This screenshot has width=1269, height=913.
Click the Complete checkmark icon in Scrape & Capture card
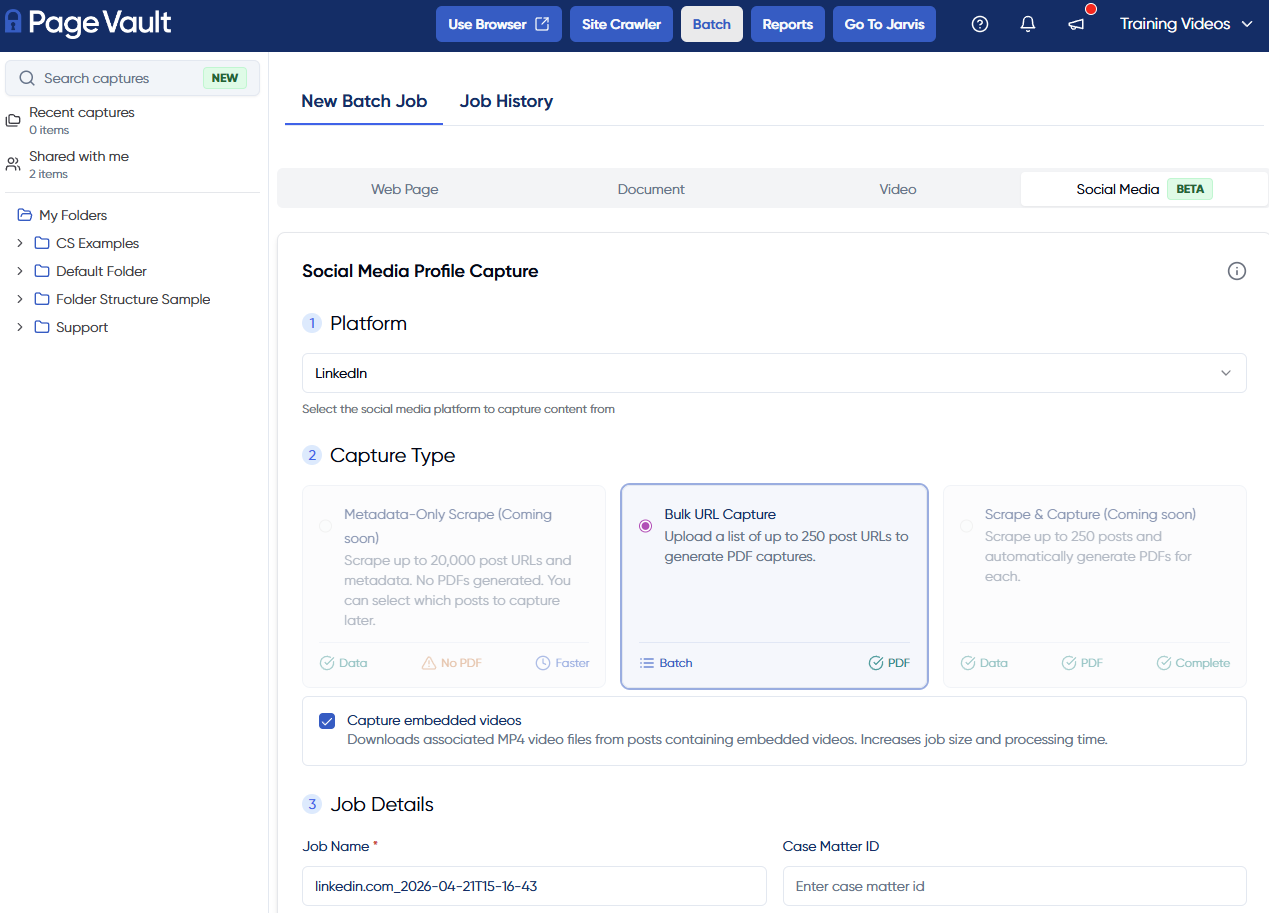pyautogui.click(x=1164, y=663)
